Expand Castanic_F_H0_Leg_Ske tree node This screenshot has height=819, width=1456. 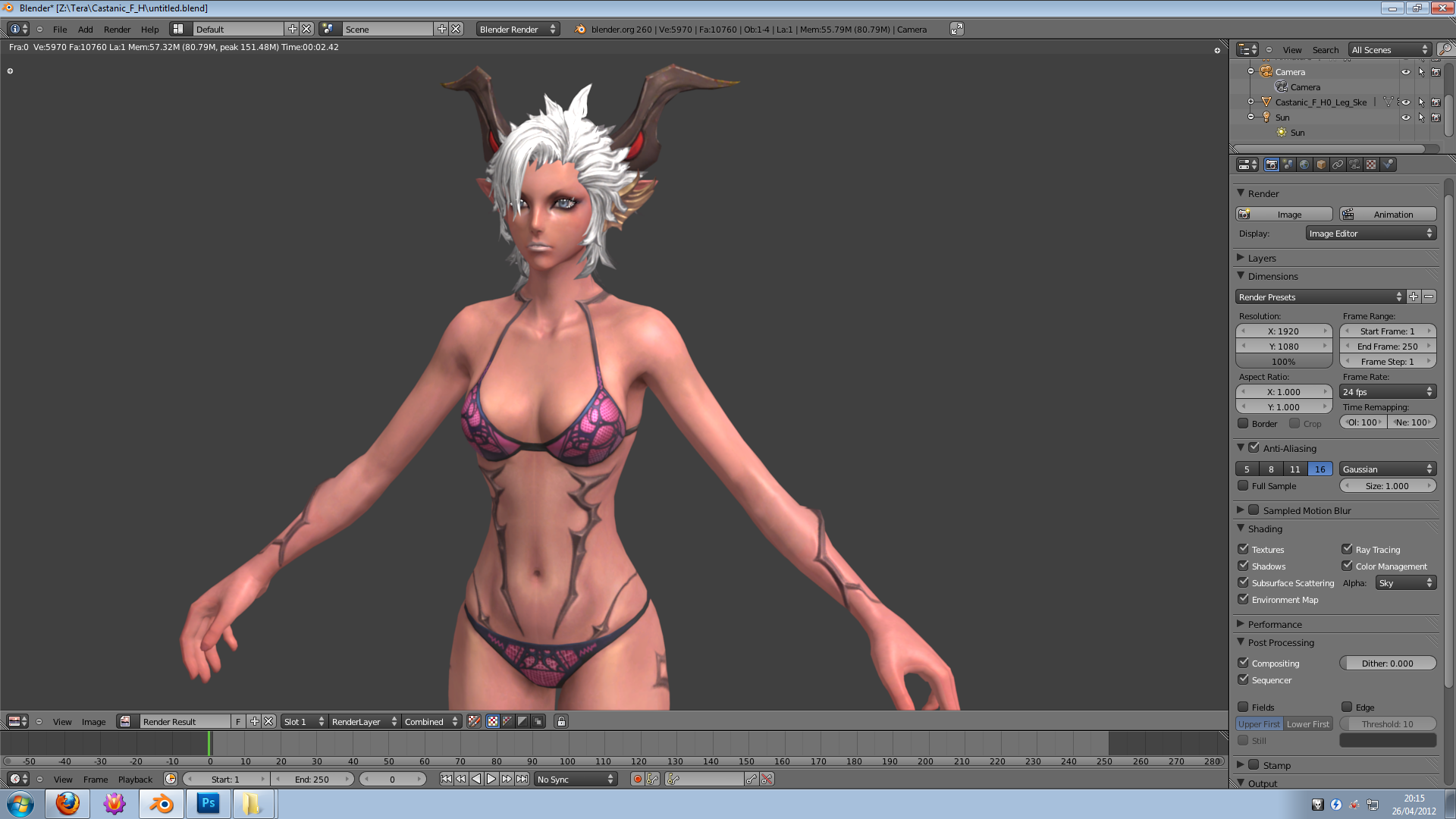(x=1250, y=102)
